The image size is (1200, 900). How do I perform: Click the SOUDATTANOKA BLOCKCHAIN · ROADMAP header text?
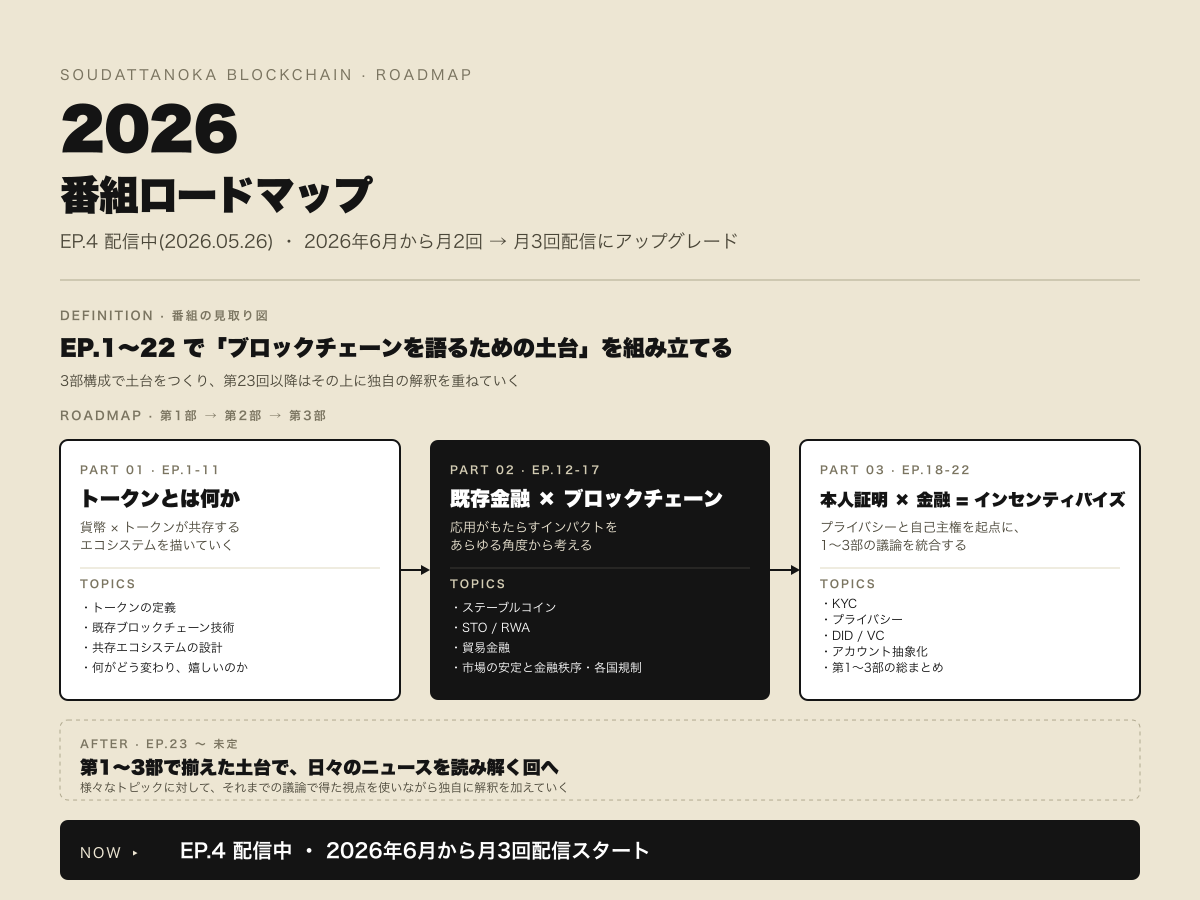[x=266, y=75]
